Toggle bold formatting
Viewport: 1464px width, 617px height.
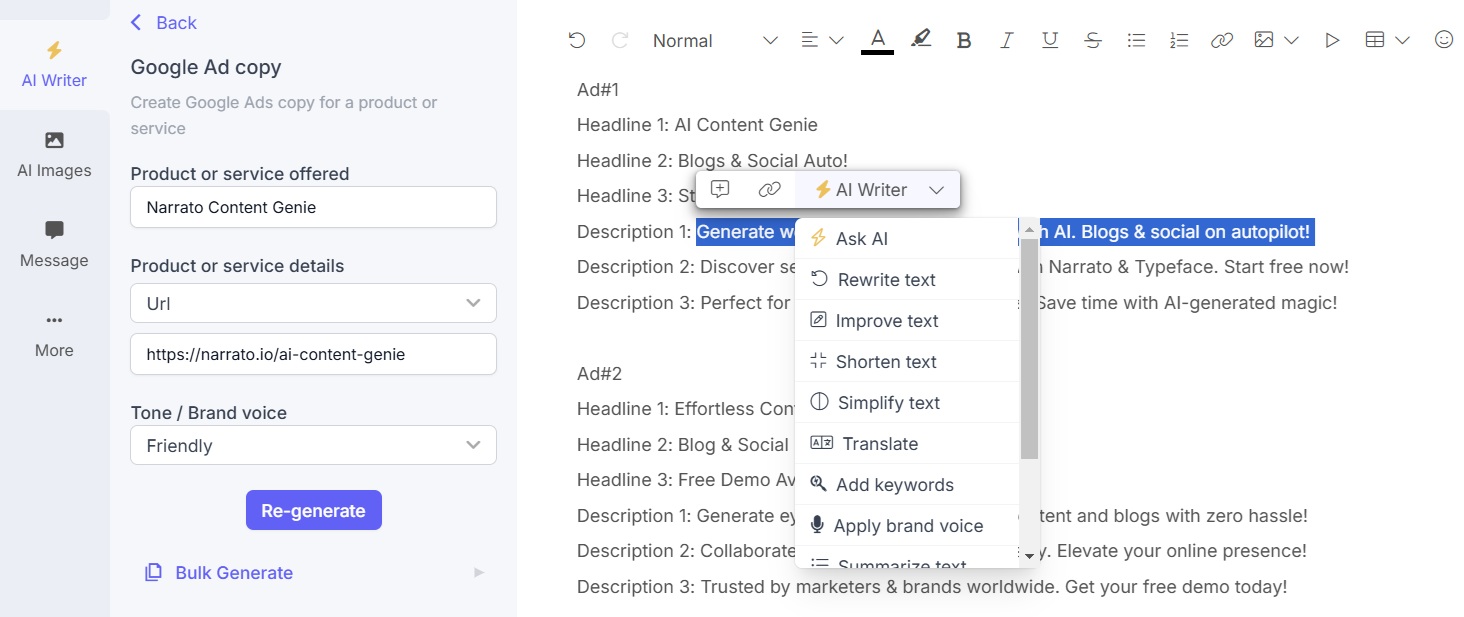point(964,40)
